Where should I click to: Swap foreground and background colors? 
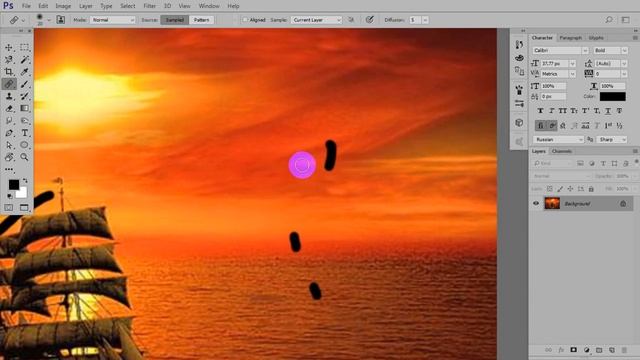tap(25, 180)
